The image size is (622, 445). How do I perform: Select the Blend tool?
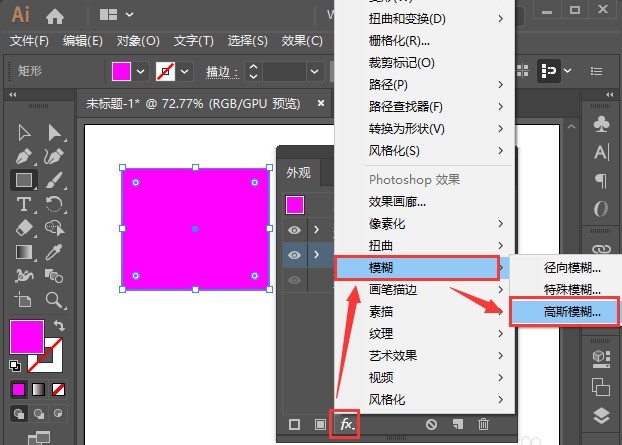(54, 276)
